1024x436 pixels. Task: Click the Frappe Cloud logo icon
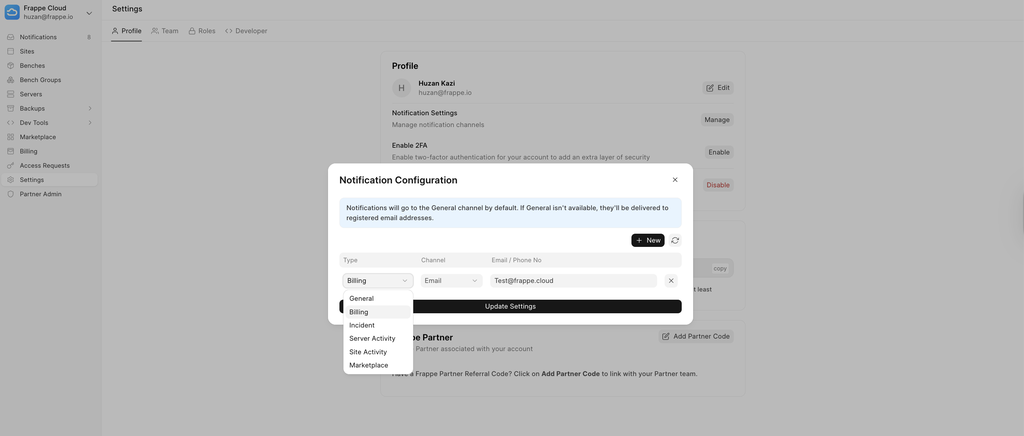point(12,12)
